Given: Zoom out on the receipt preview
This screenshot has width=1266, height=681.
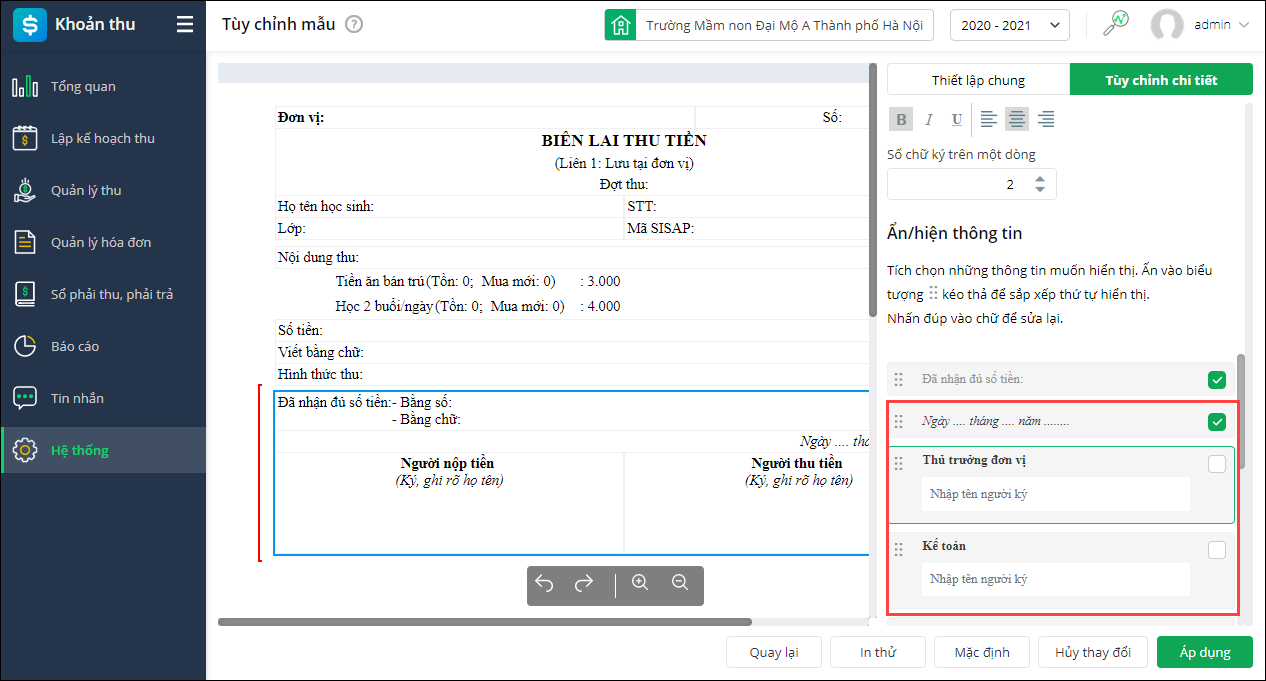Looking at the screenshot, I should [680, 583].
